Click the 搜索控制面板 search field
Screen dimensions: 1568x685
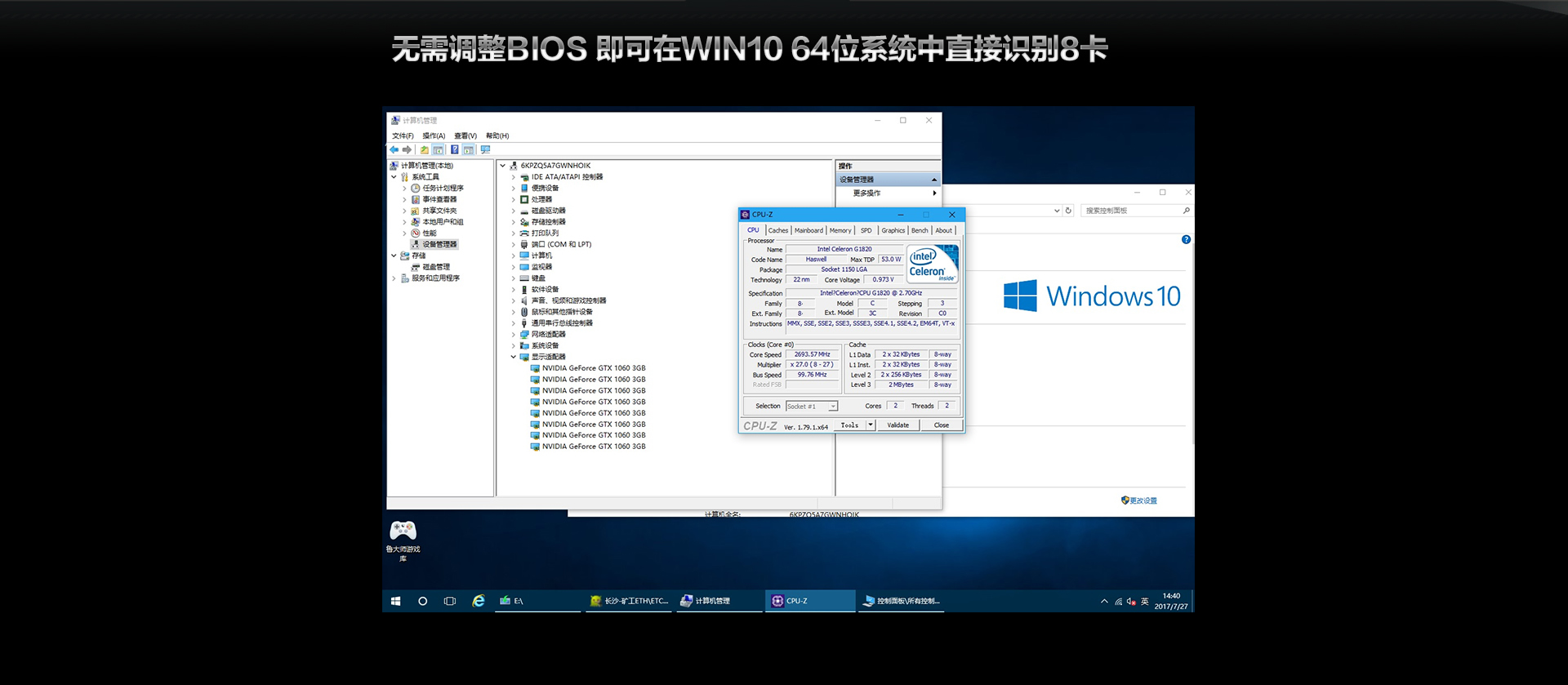click(1131, 211)
